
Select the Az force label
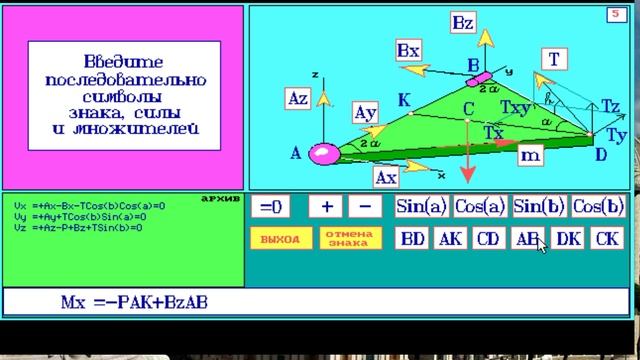[298, 98]
